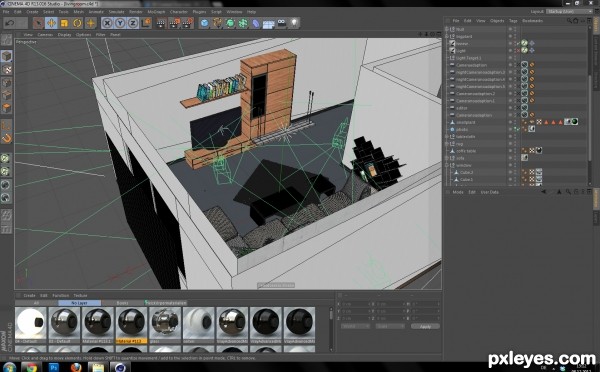The height and width of the screenshot is (372, 600).
Task: Select the glass material thumbnail
Action: click(165, 323)
